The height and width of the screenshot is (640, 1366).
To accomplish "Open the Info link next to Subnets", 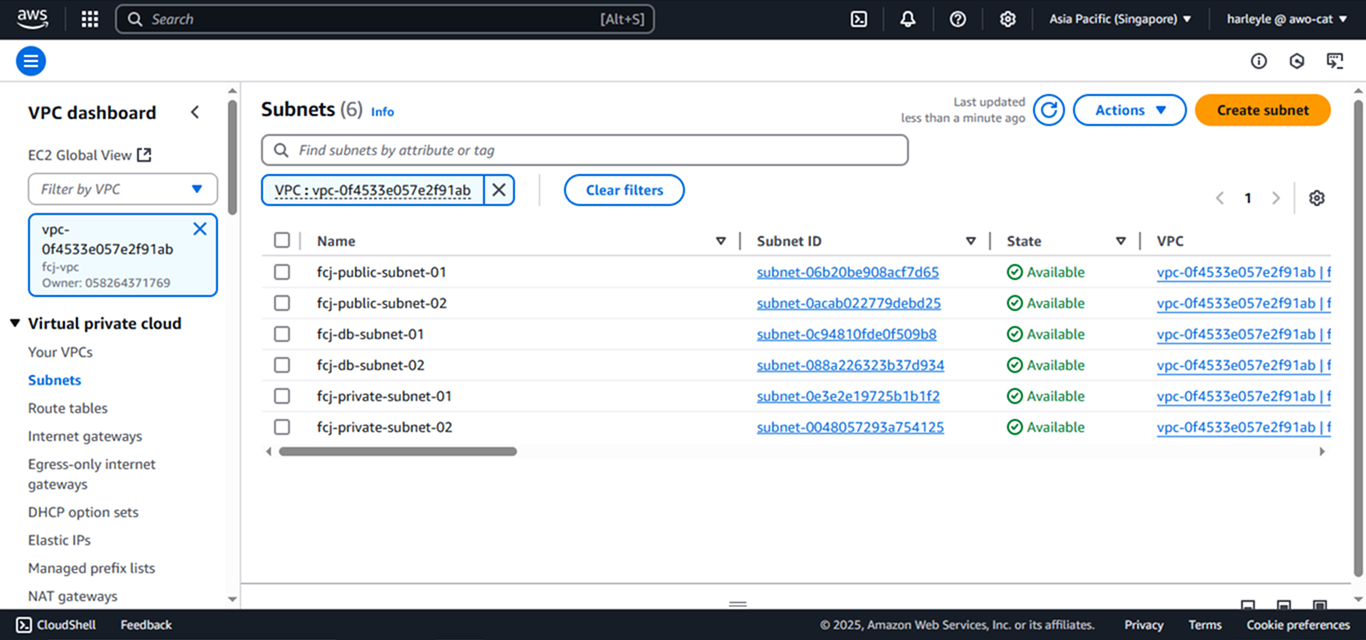I will coord(382,112).
